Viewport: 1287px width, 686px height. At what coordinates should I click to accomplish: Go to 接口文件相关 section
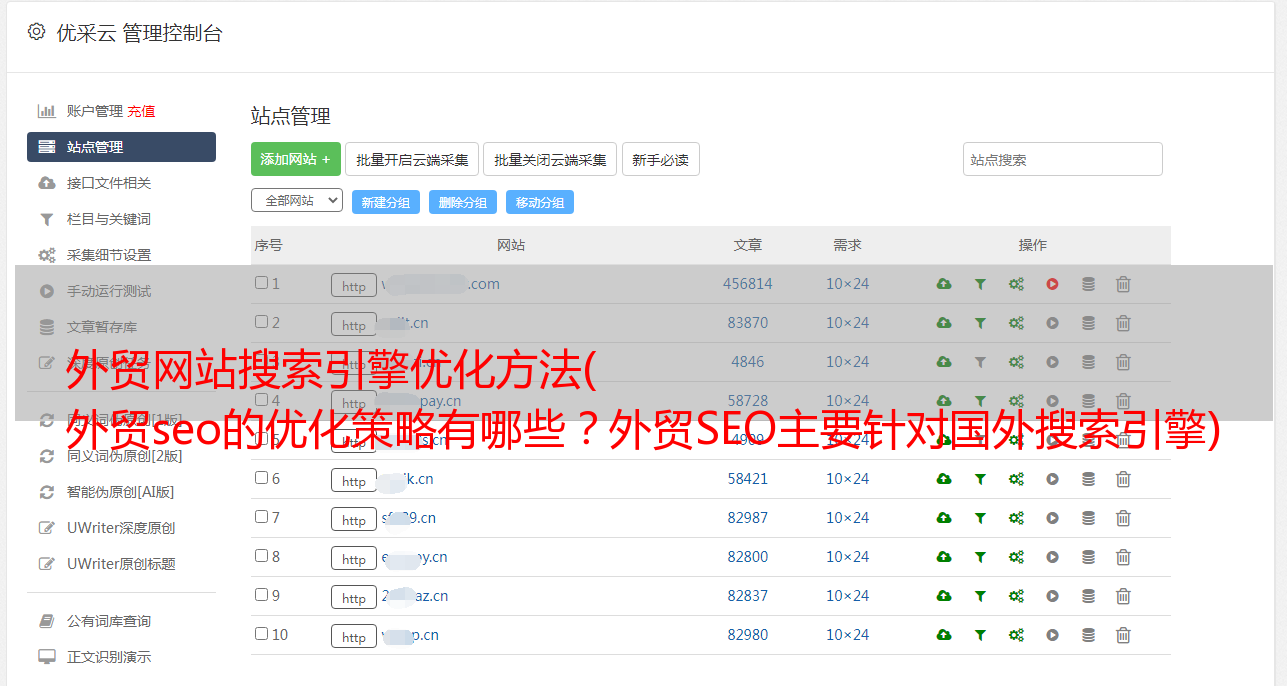(109, 183)
